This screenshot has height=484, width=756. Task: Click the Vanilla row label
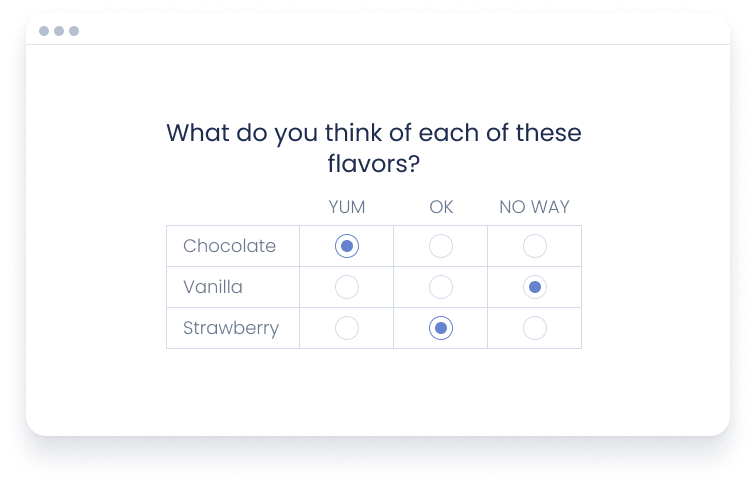point(213,287)
